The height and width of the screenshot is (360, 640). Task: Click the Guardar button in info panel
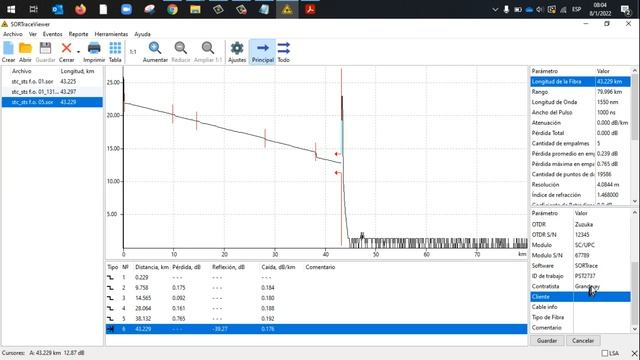[x=547, y=341]
